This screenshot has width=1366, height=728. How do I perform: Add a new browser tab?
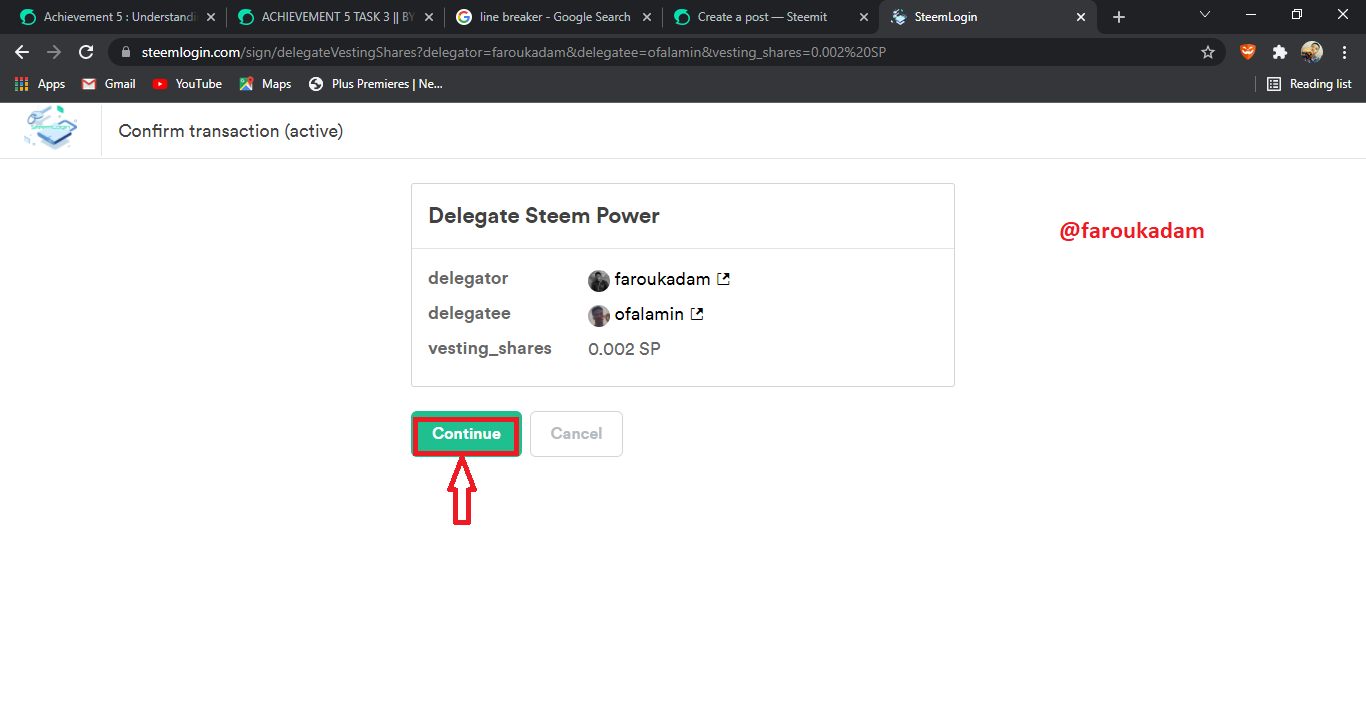click(x=1119, y=17)
